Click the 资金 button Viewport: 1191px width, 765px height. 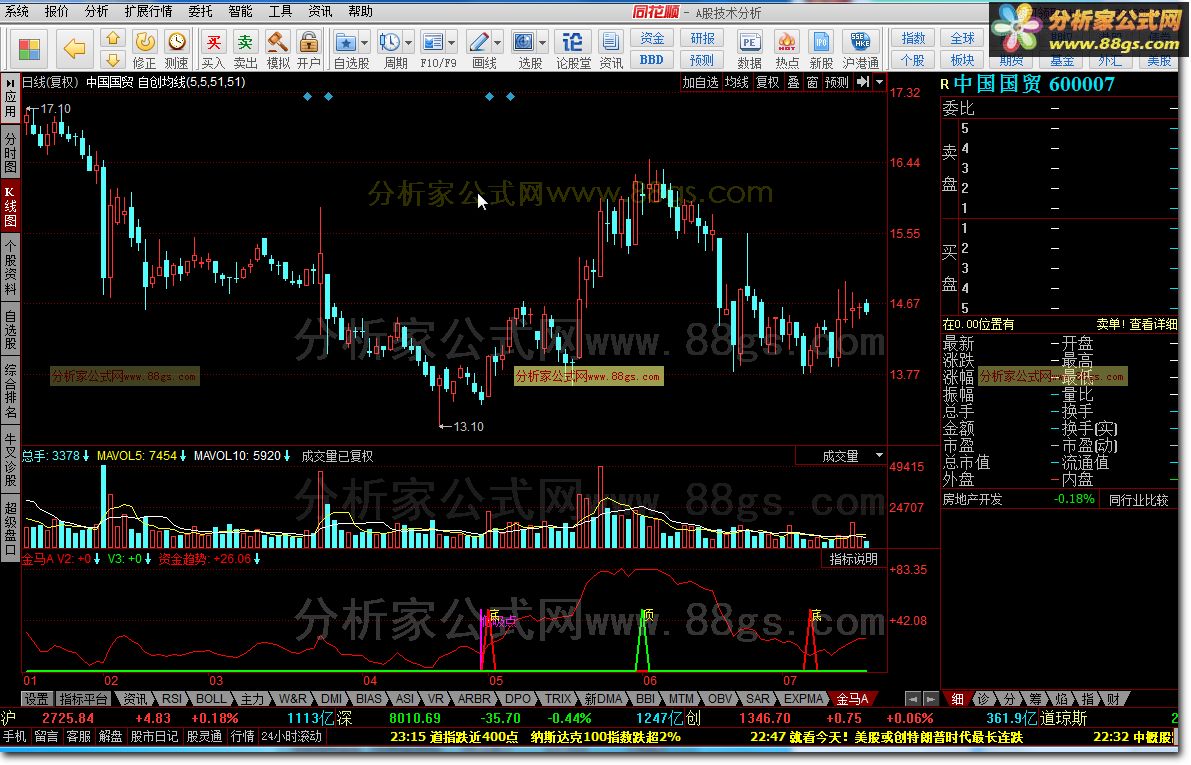pyautogui.click(x=652, y=39)
